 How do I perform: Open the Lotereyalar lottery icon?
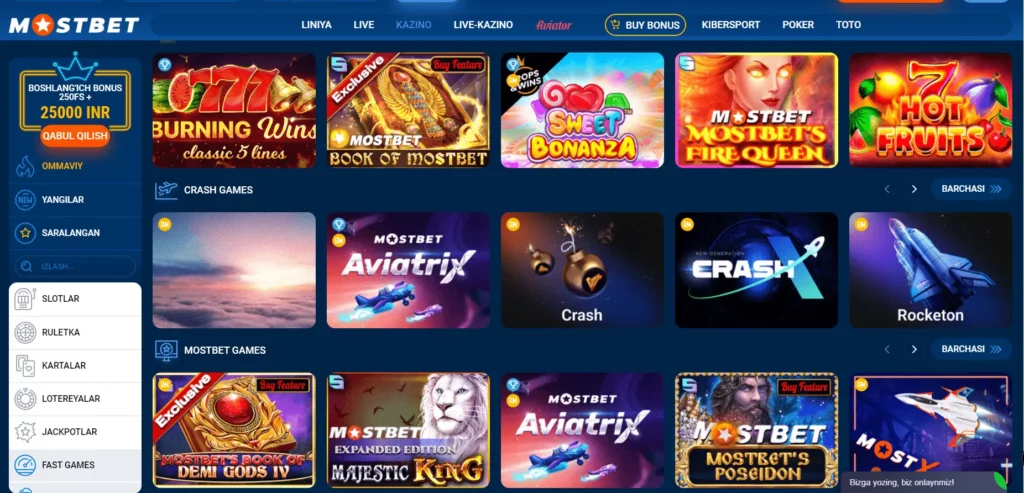coord(25,398)
